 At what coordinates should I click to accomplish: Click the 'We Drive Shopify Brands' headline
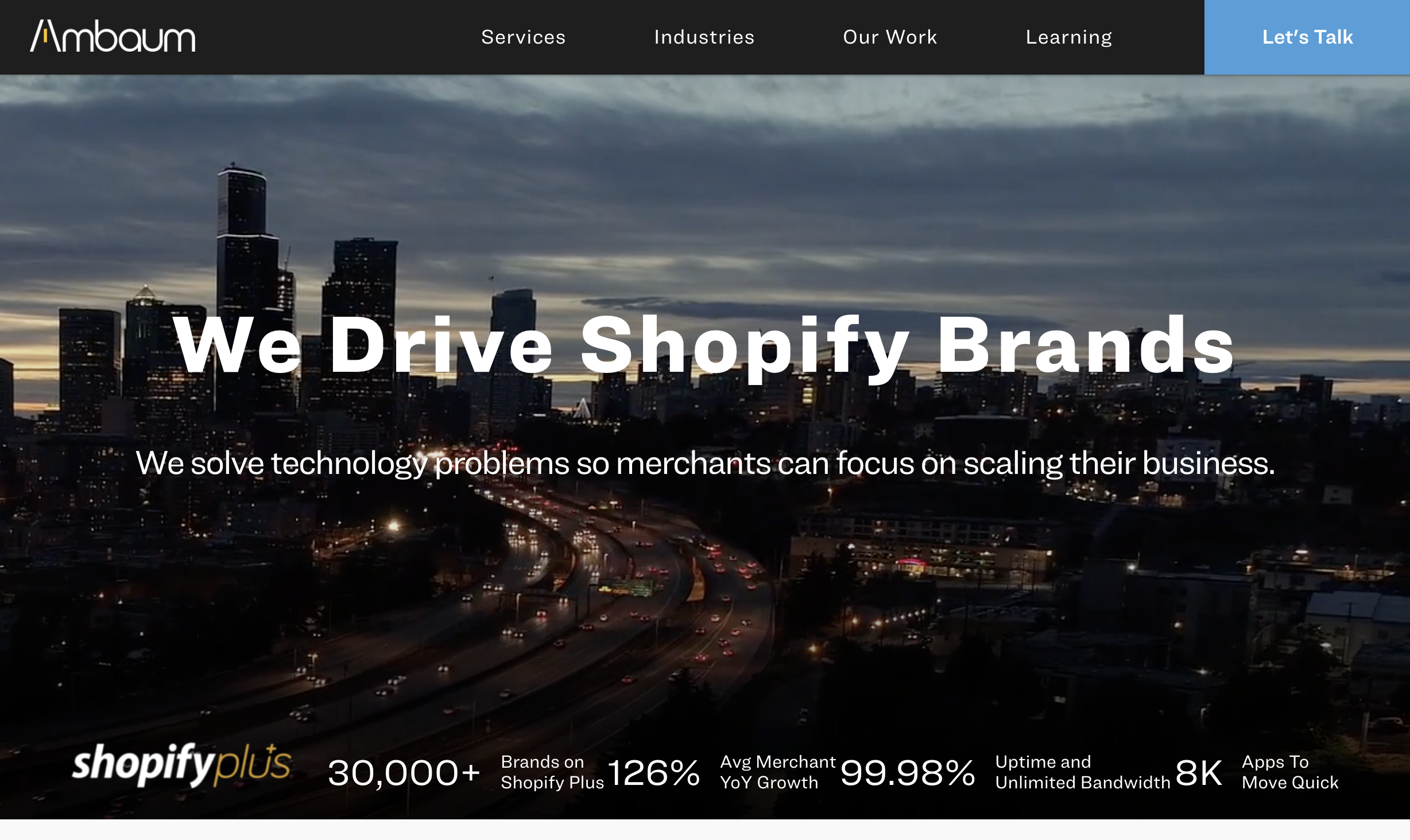(x=704, y=347)
